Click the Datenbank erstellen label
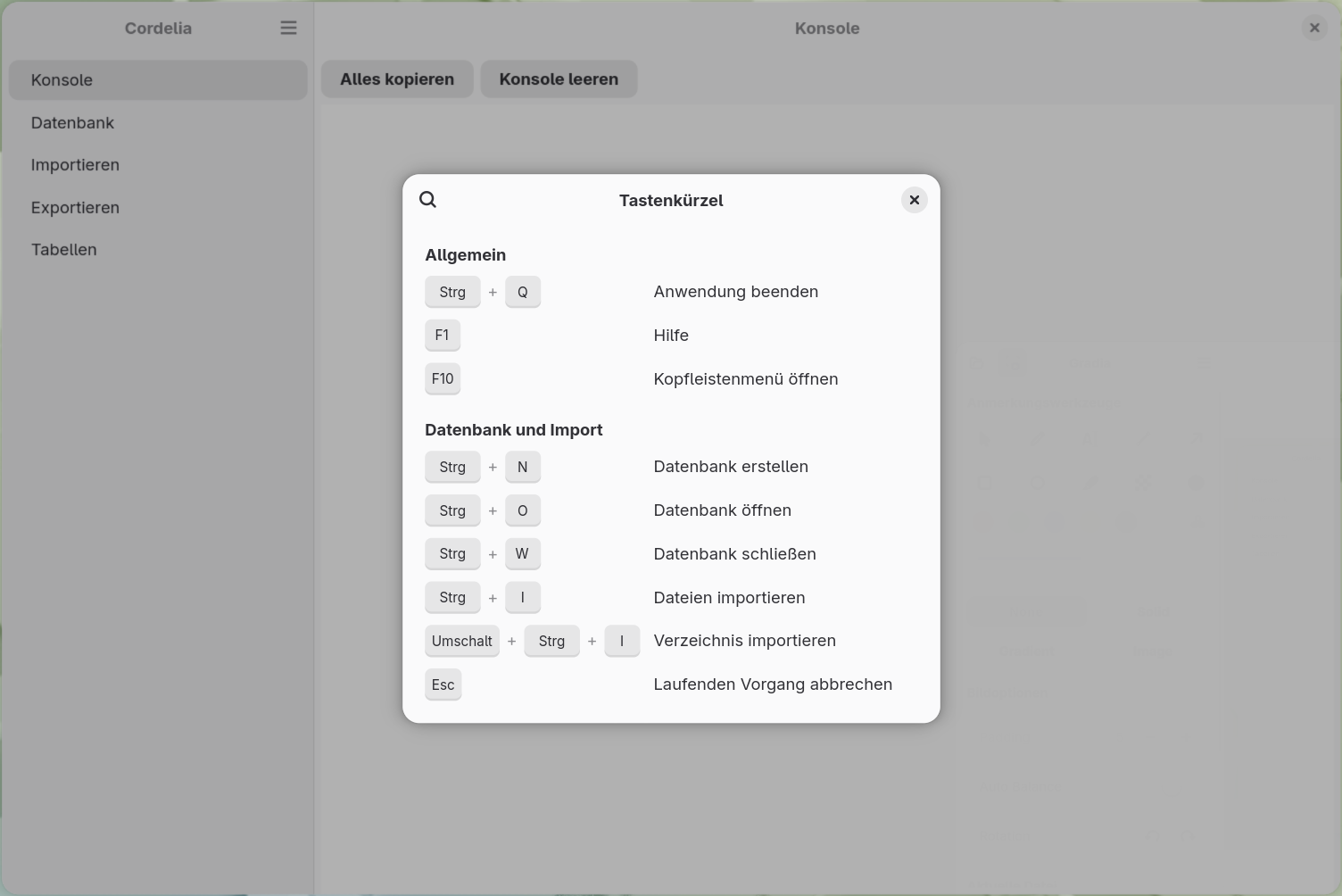The height and width of the screenshot is (896, 1342). tap(731, 467)
